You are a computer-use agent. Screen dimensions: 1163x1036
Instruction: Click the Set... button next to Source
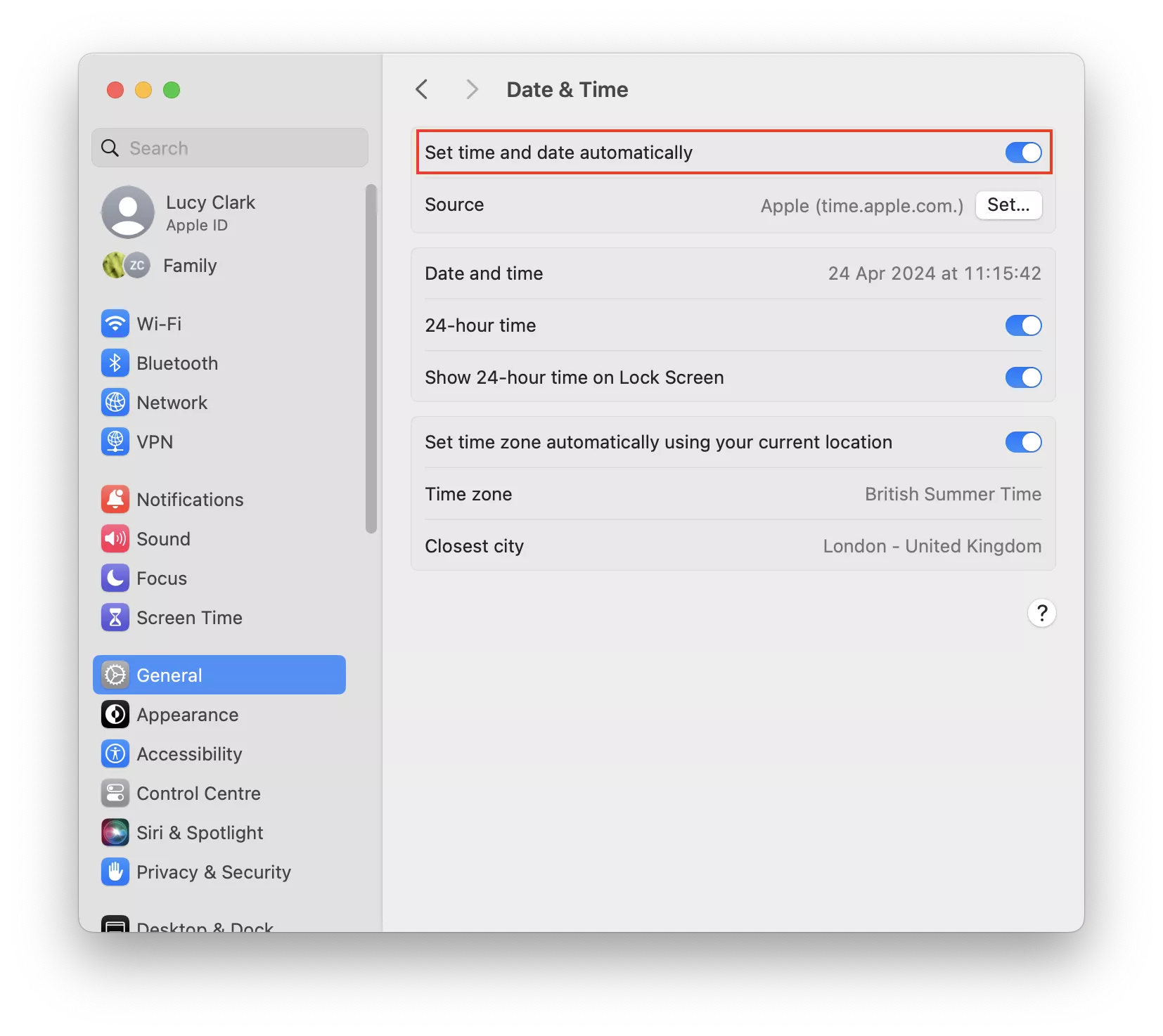pyautogui.click(x=1008, y=205)
